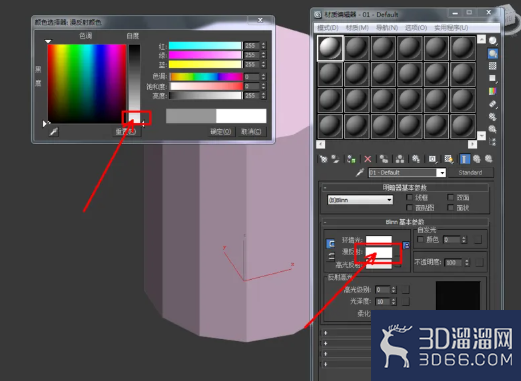Toggle the checkered Background icon
Screen dimensions: 521x381
tap(493, 66)
